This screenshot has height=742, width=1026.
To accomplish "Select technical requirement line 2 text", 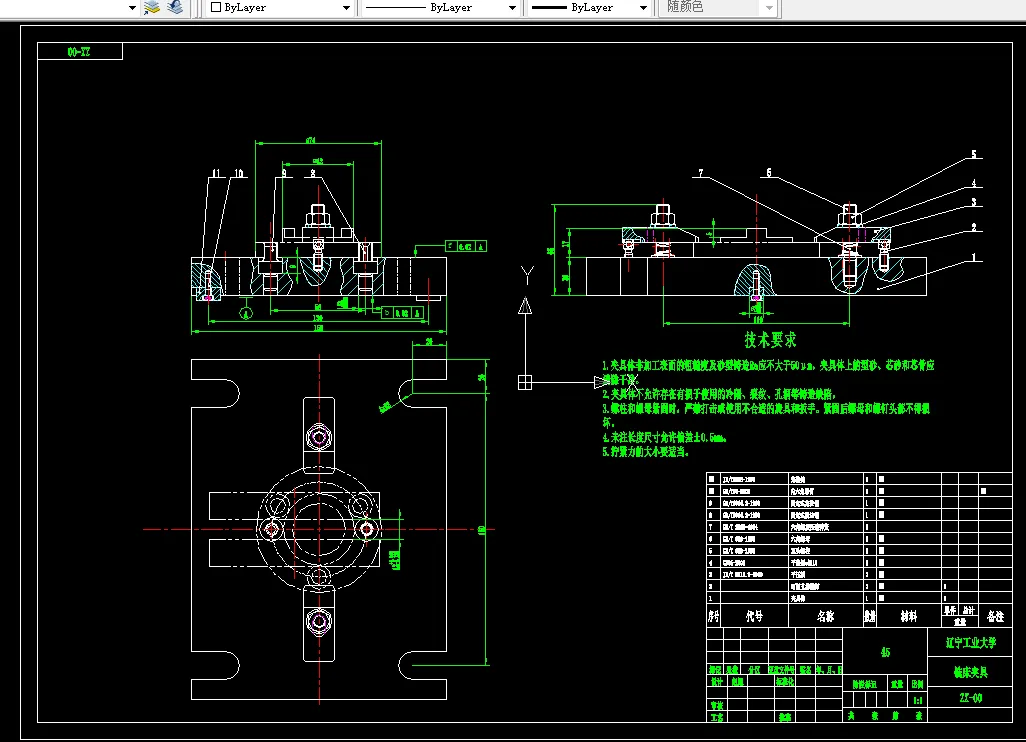I will coord(720,394).
